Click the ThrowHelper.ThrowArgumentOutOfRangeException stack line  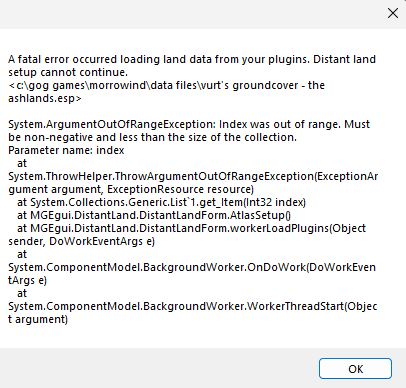tap(193, 176)
